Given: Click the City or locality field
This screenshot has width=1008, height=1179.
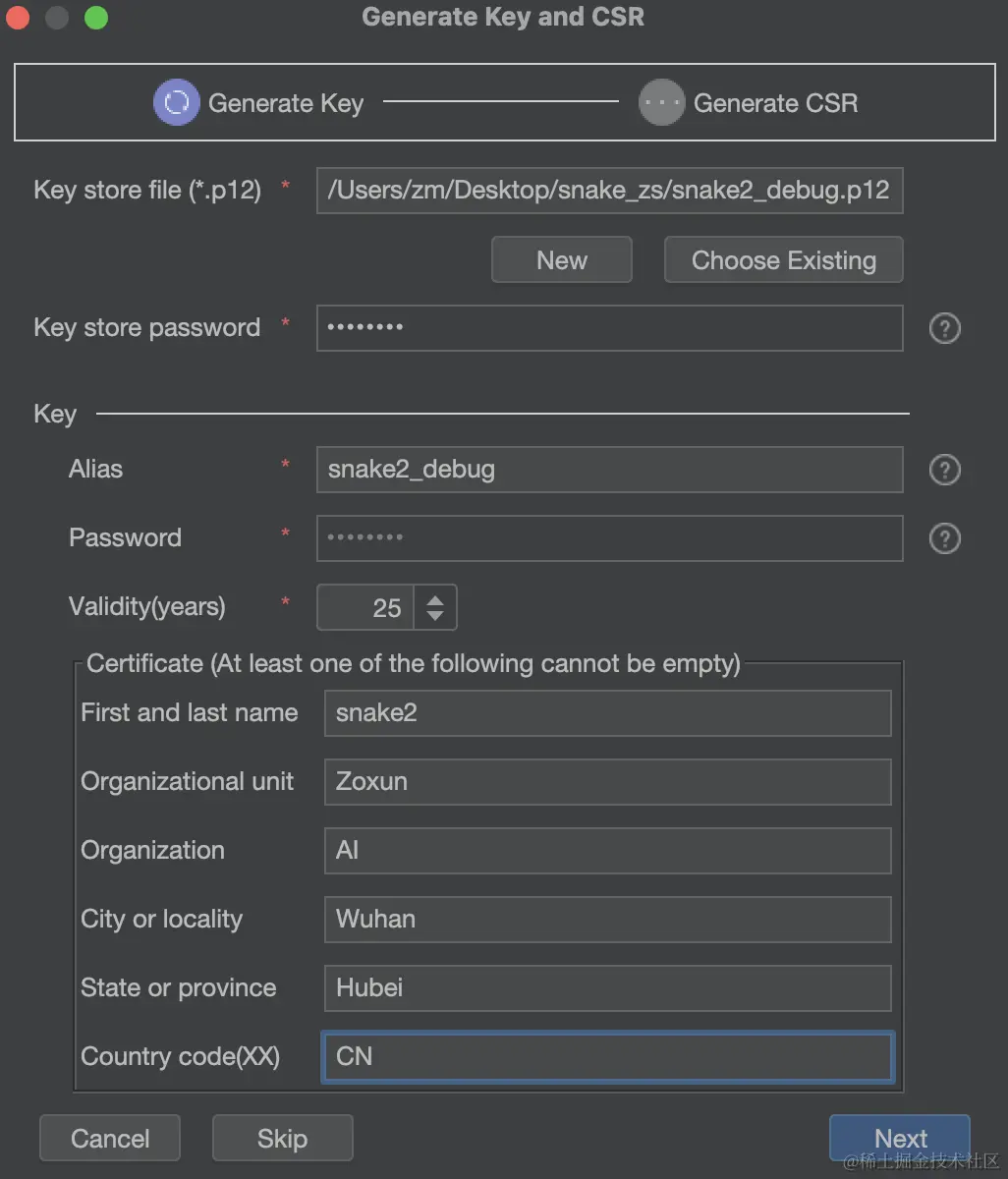Looking at the screenshot, I should (x=607, y=920).
